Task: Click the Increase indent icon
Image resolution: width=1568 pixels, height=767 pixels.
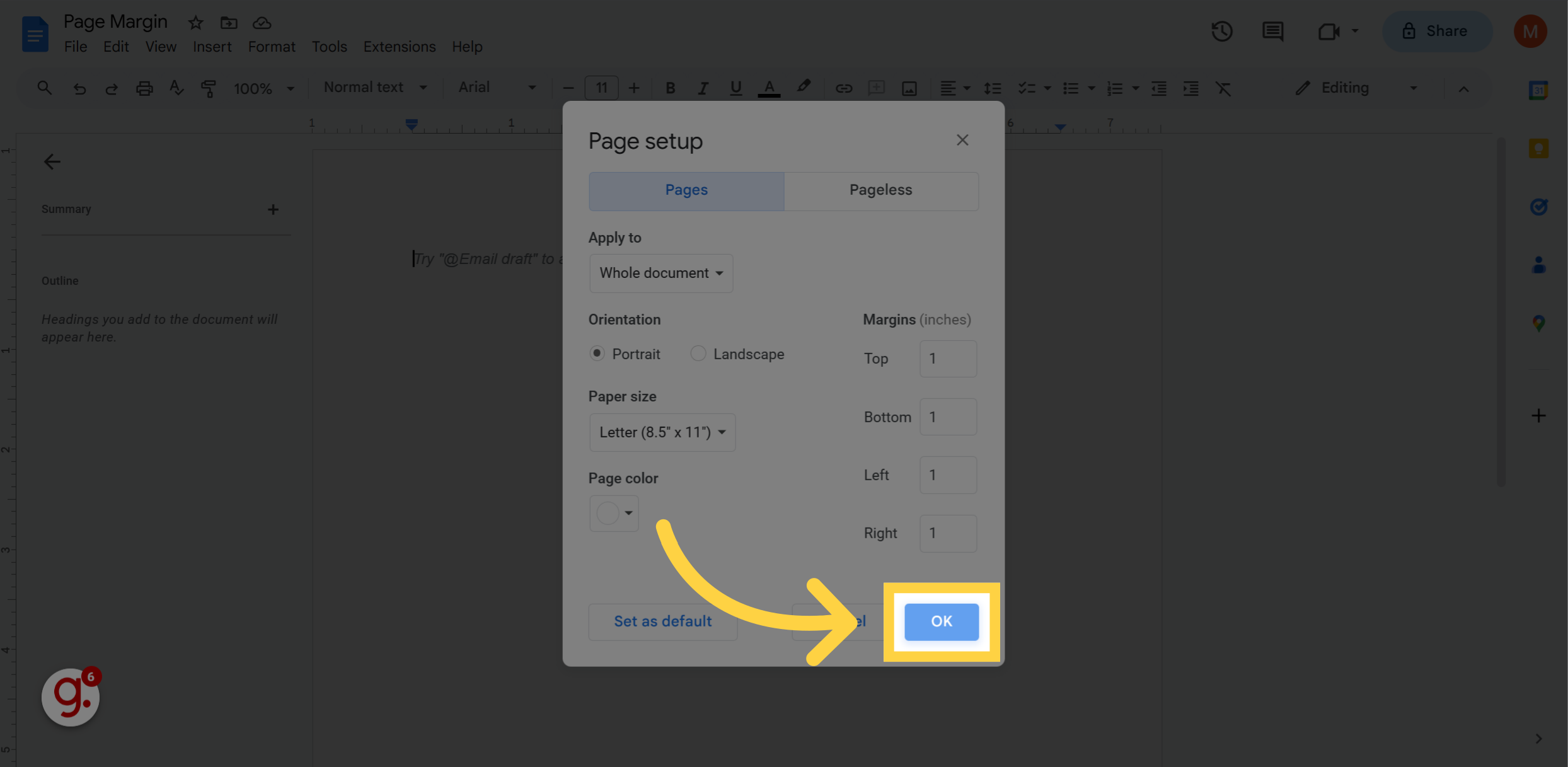Action: point(1191,88)
